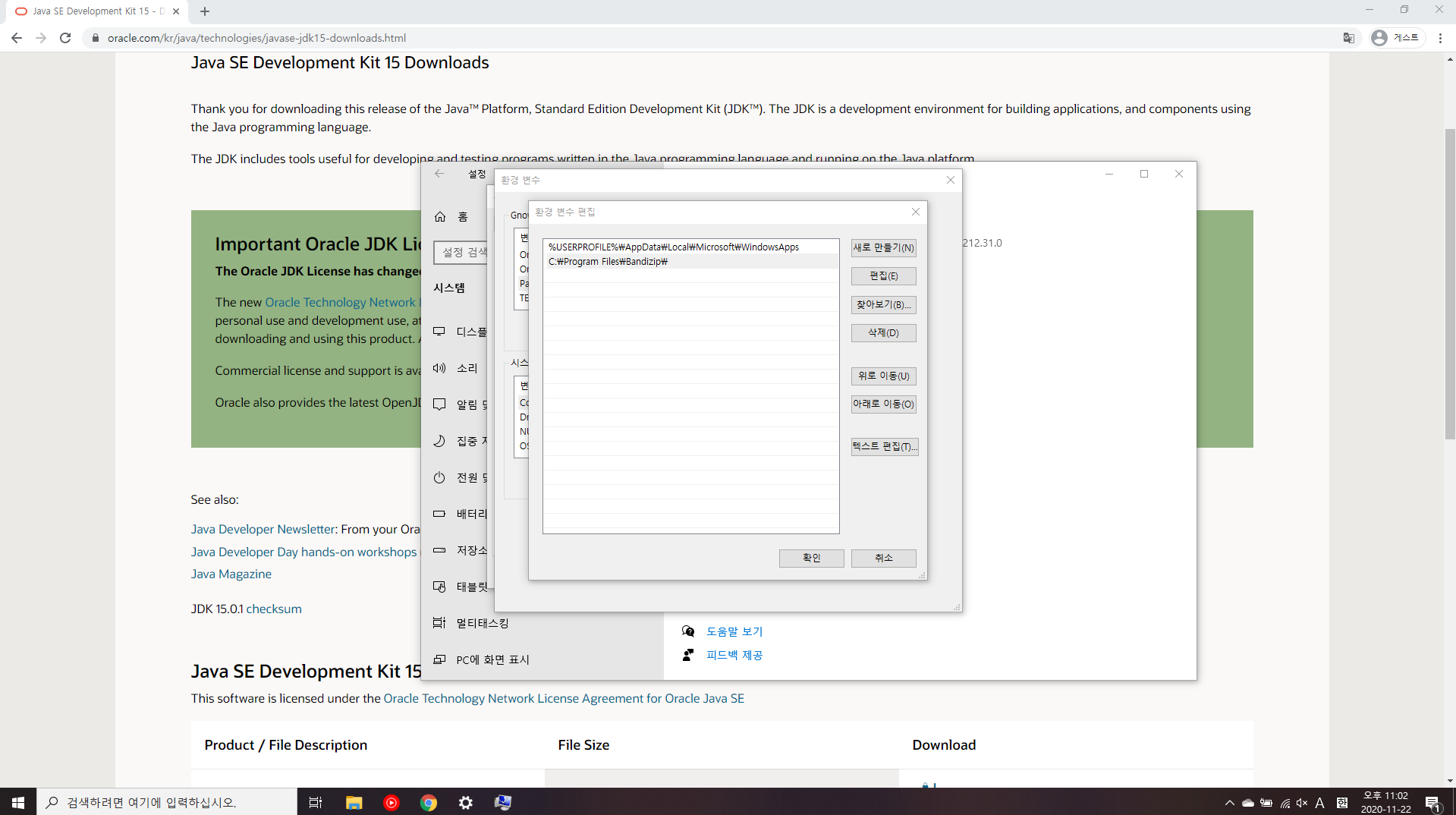Open the storage (저장소) settings icon
The image size is (1456, 815).
(439, 550)
